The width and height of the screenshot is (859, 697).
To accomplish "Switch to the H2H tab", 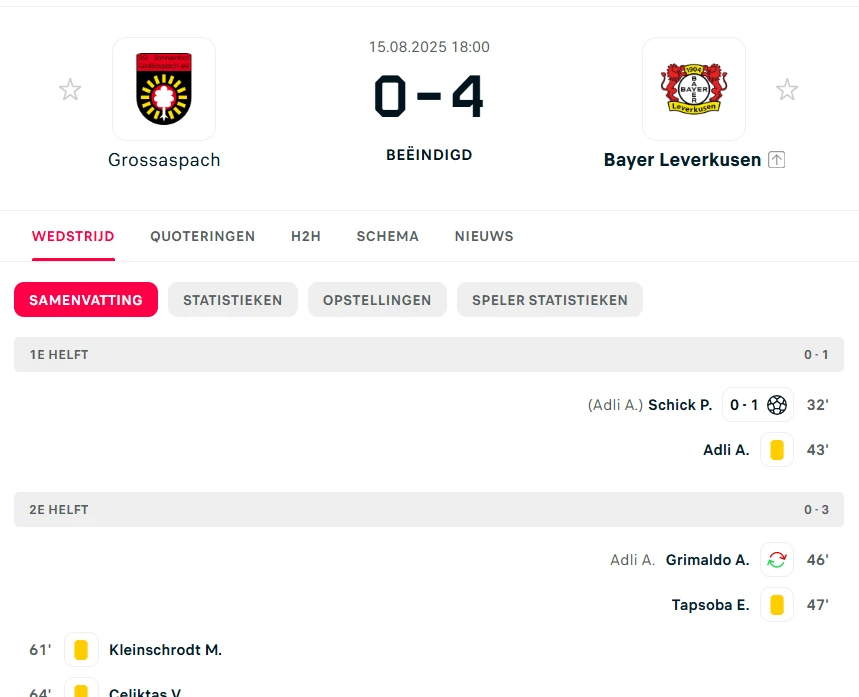I will 306,236.
